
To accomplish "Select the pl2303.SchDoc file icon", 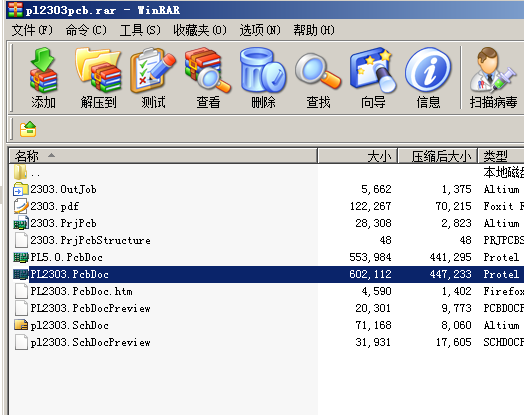I will (21, 325).
